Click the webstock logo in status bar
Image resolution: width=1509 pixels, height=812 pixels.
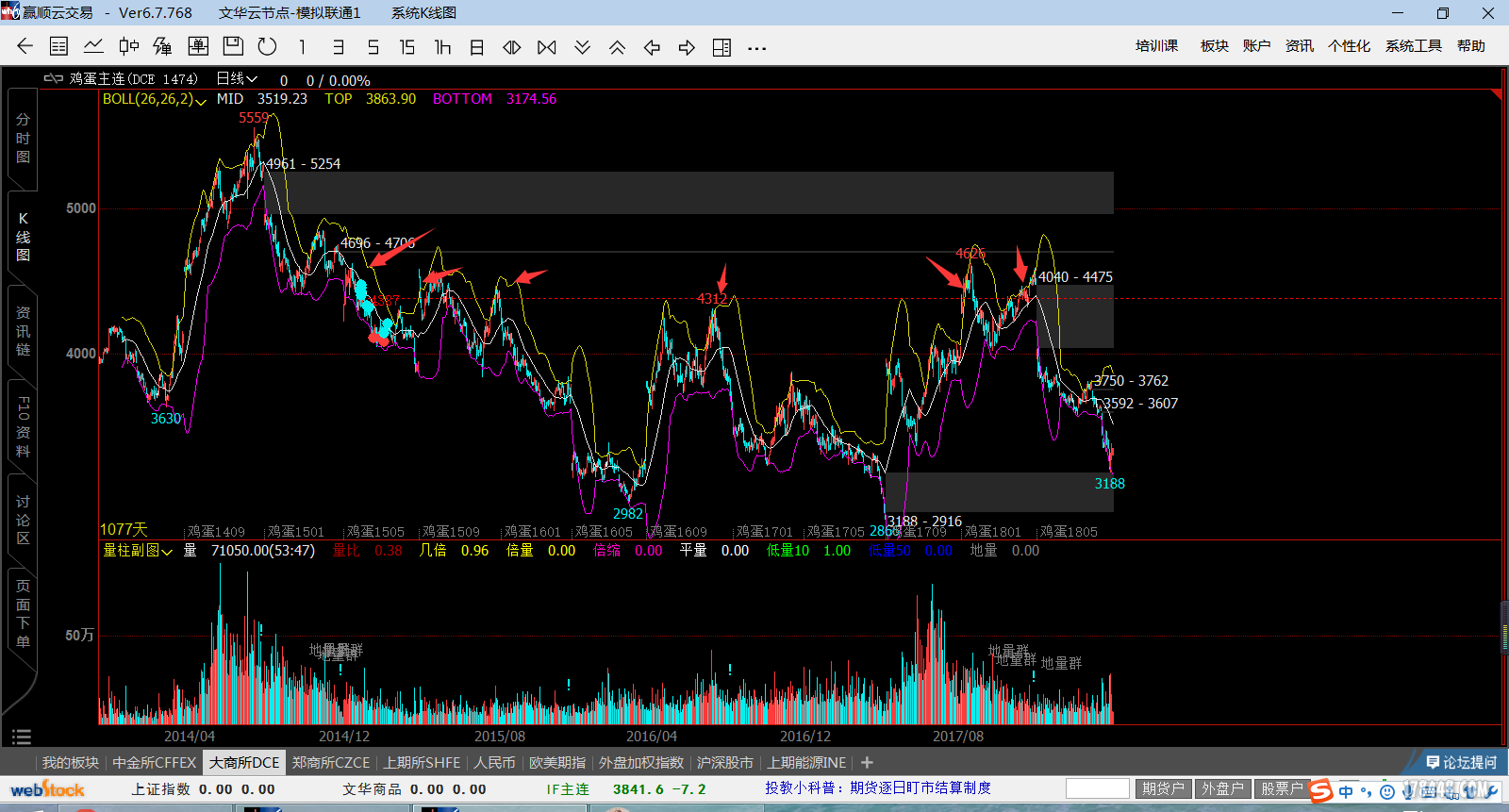[x=47, y=789]
